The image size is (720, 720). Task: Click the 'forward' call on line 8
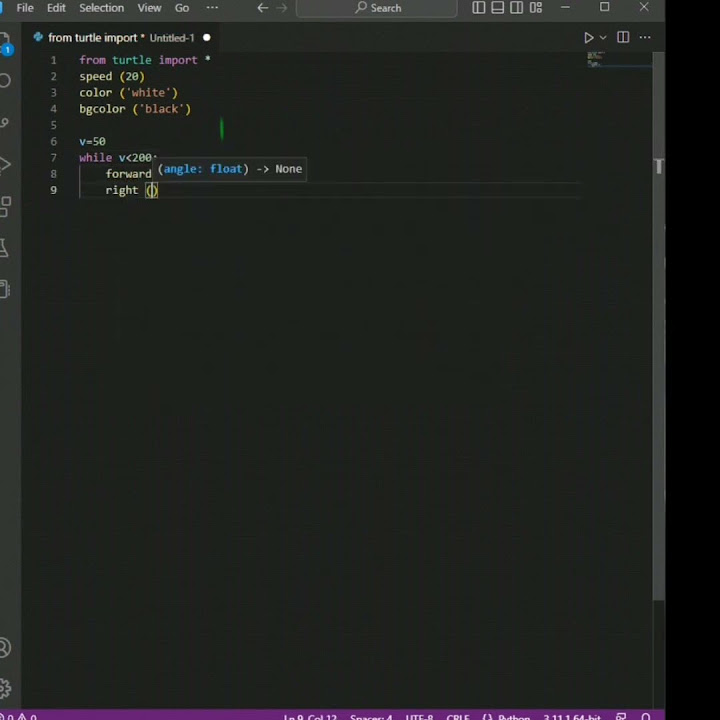tap(128, 174)
